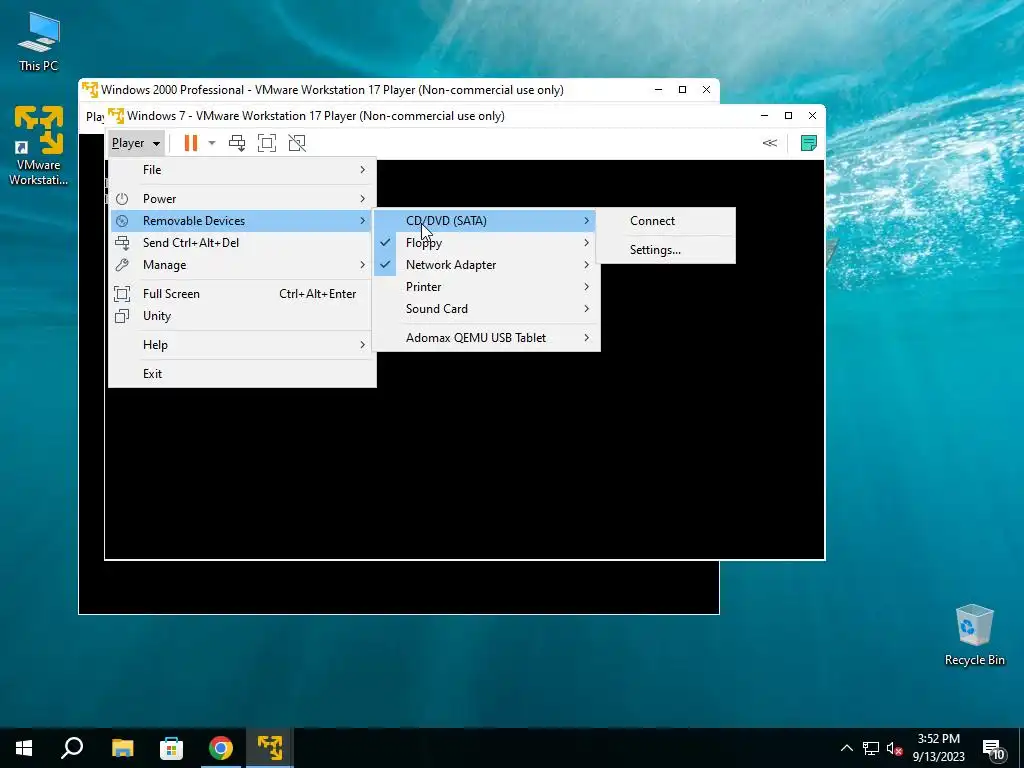The width and height of the screenshot is (1024, 768).
Task: Click the VMware Player taskbar button
Action: click(x=270, y=748)
